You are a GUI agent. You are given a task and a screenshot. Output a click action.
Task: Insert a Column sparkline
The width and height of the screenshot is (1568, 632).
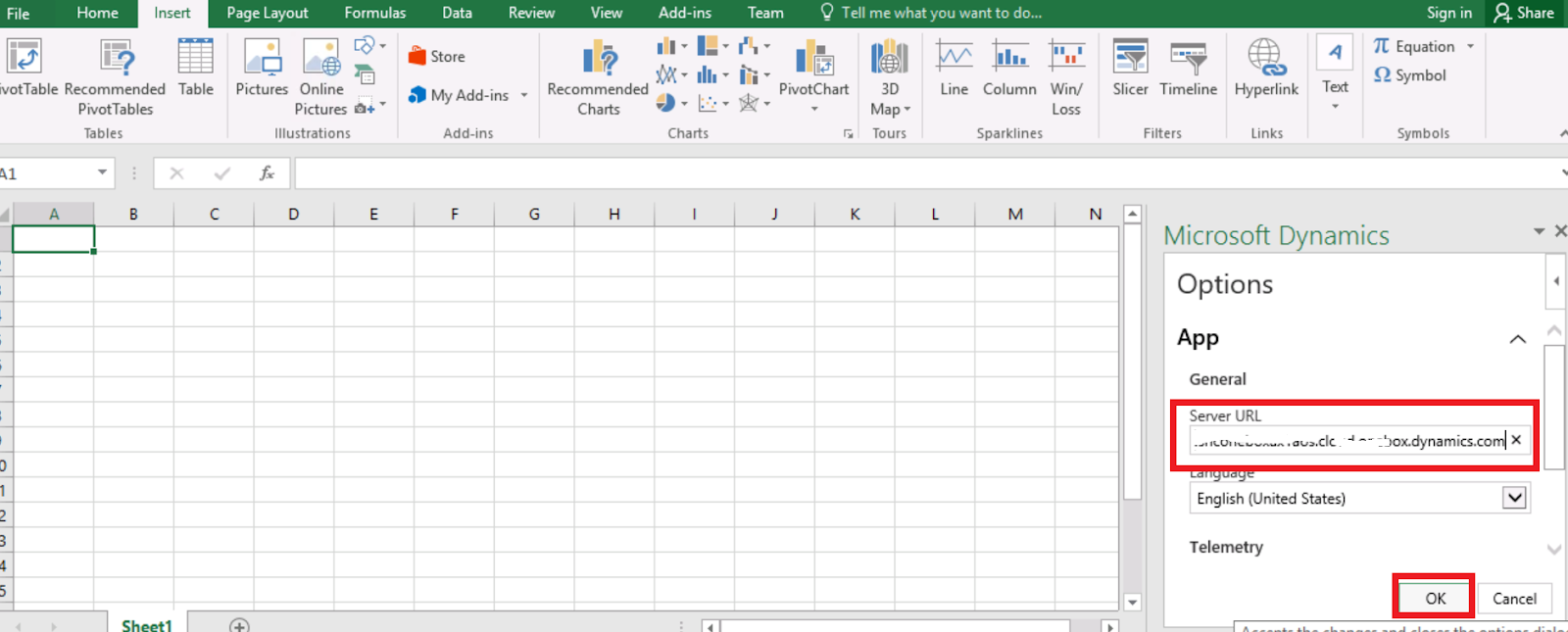[1009, 69]
